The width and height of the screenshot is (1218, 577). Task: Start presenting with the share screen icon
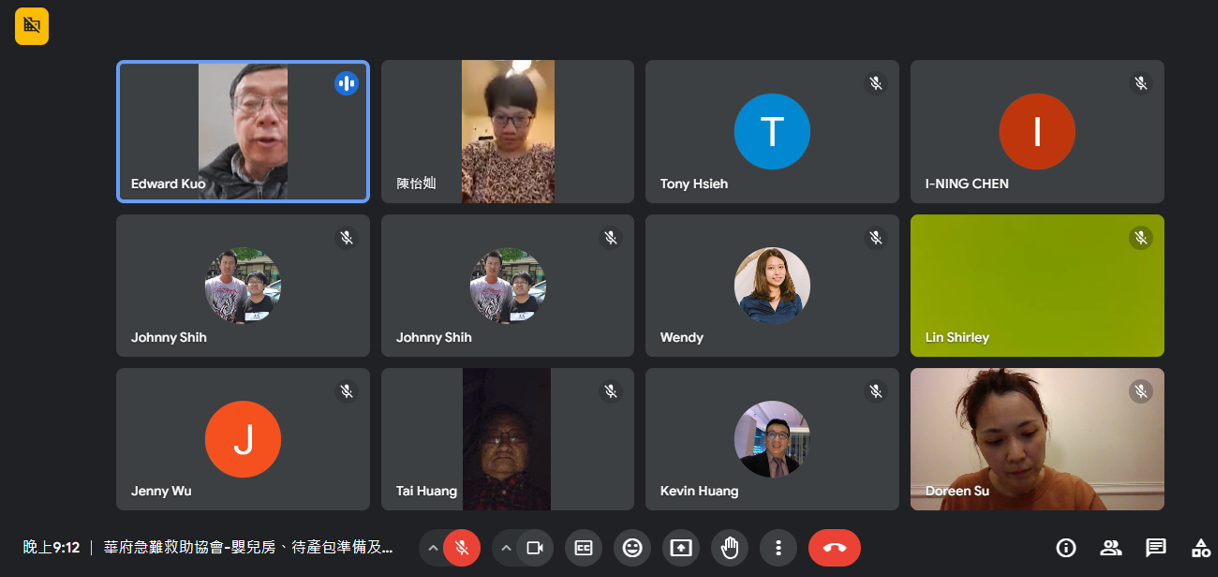pos(681,548)
